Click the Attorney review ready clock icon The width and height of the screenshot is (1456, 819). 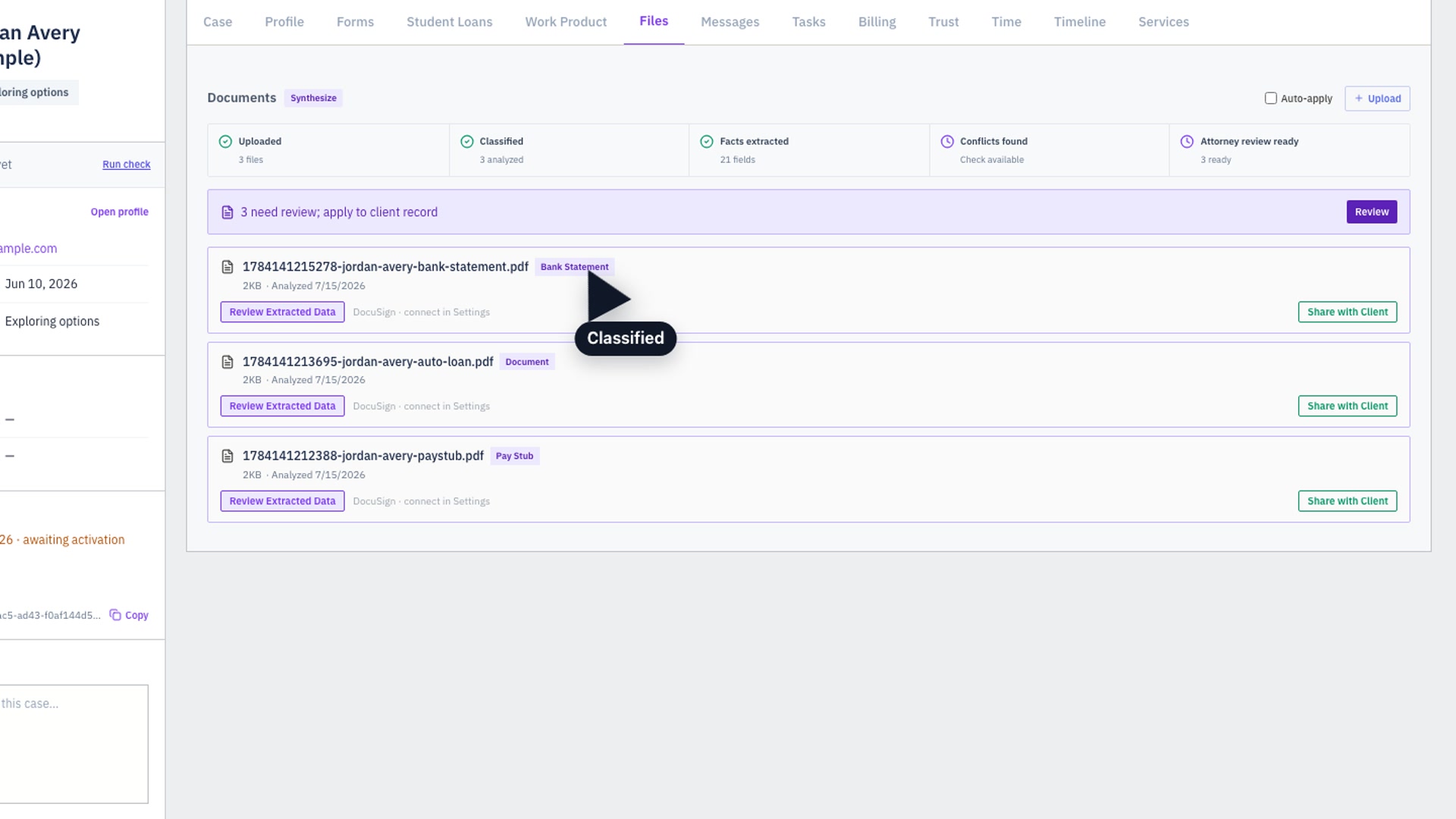click(x=1187, y=142)
